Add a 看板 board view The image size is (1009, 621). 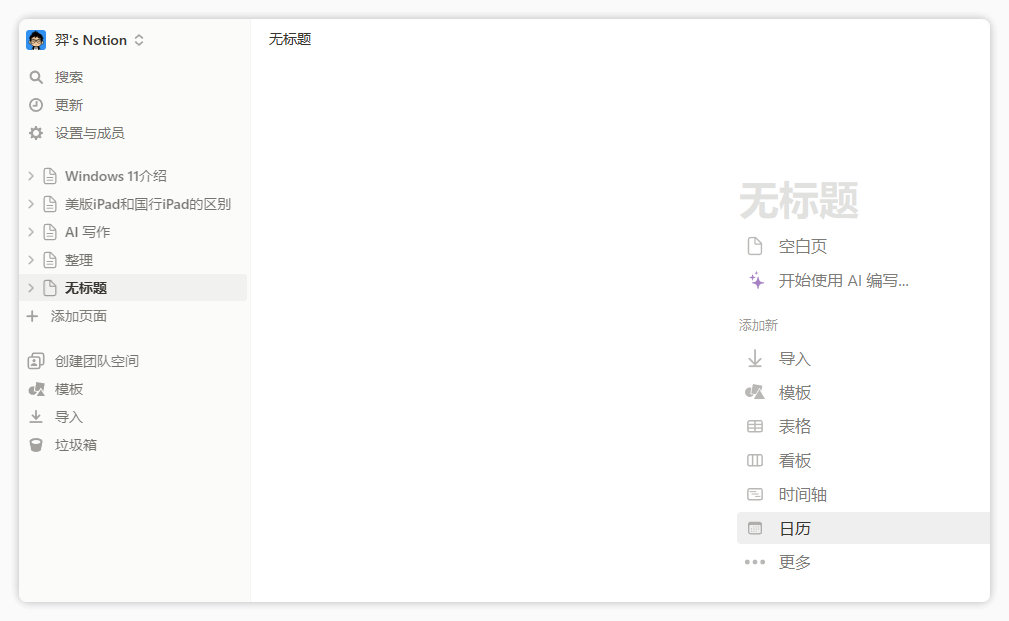pos(795,460)
